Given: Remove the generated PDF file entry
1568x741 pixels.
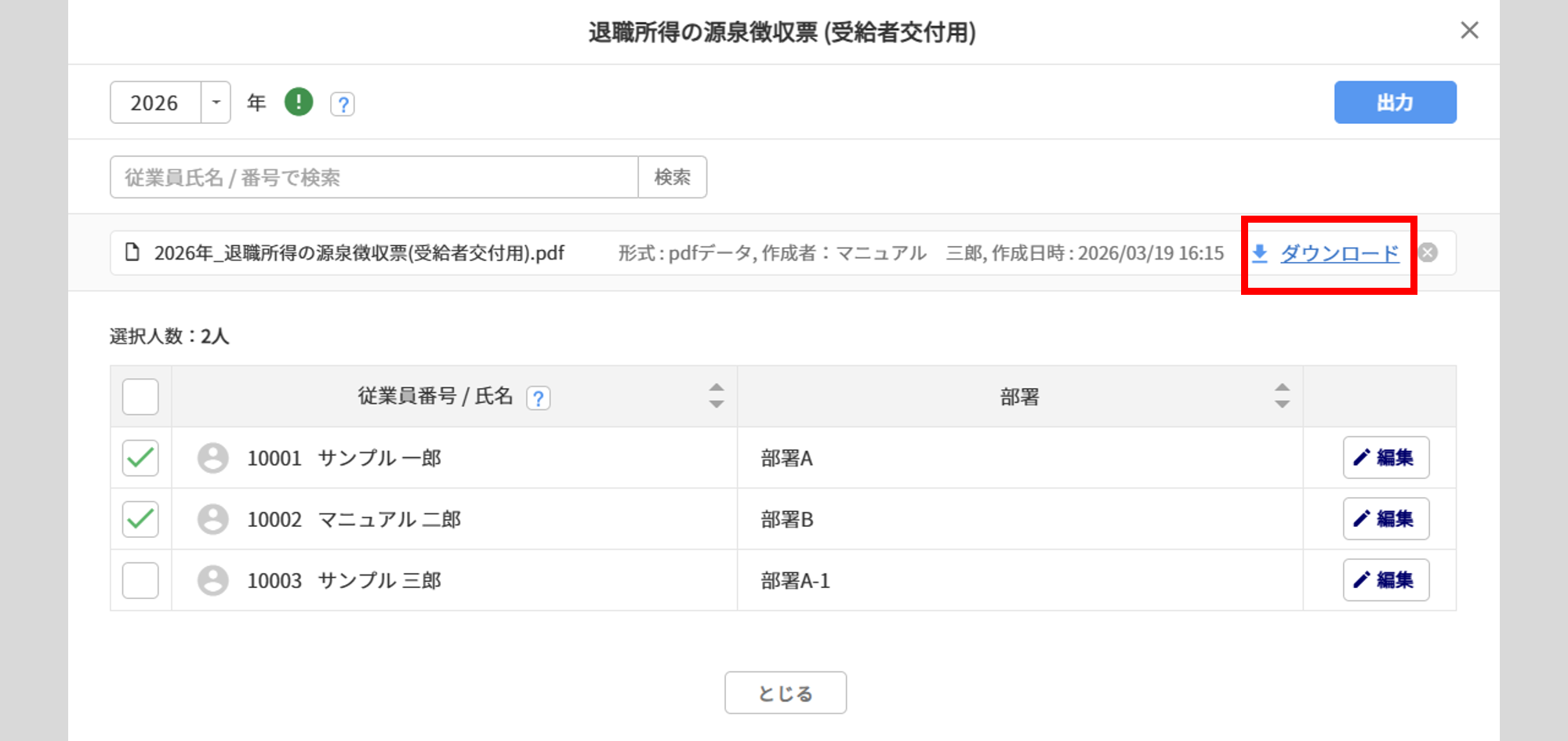Looking at the screenshot, I should tap(1428, 252).
